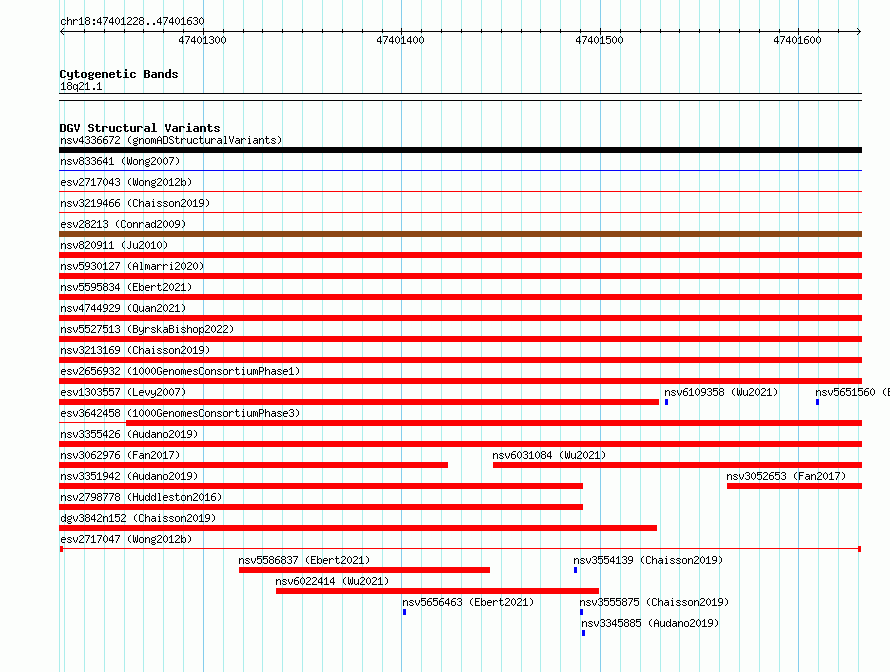Open variant nsv6031084 (Wu2021)
890x672 pixels.
pos(549,455)
